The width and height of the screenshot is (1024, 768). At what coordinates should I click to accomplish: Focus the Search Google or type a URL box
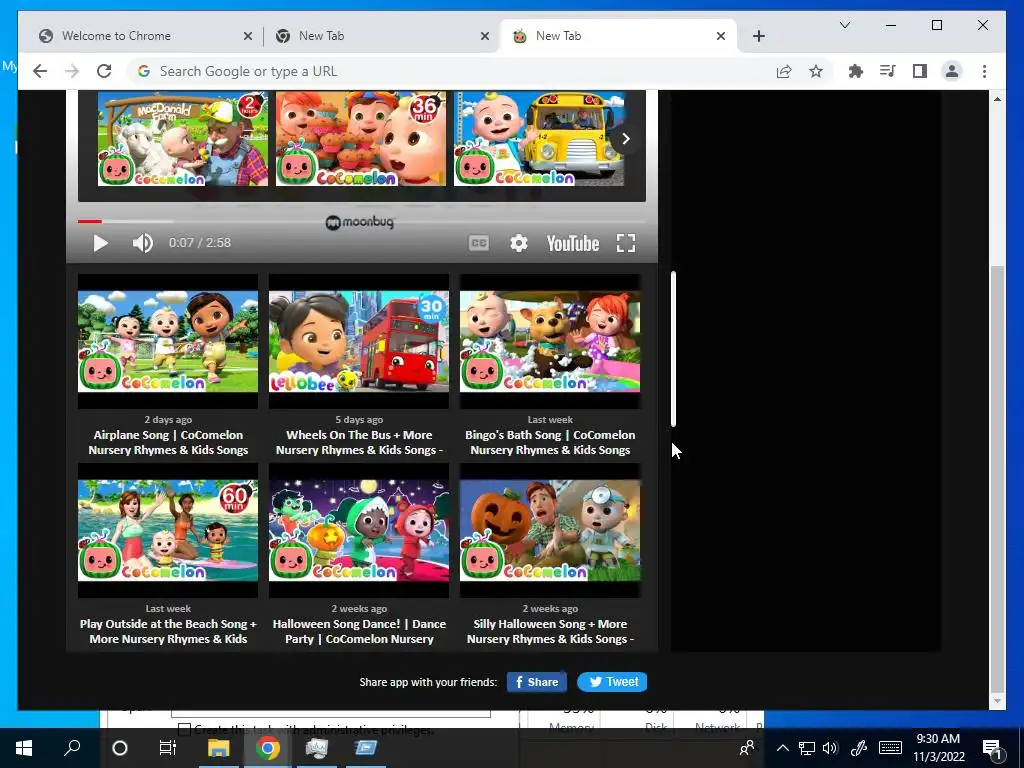tap(451, 71)
